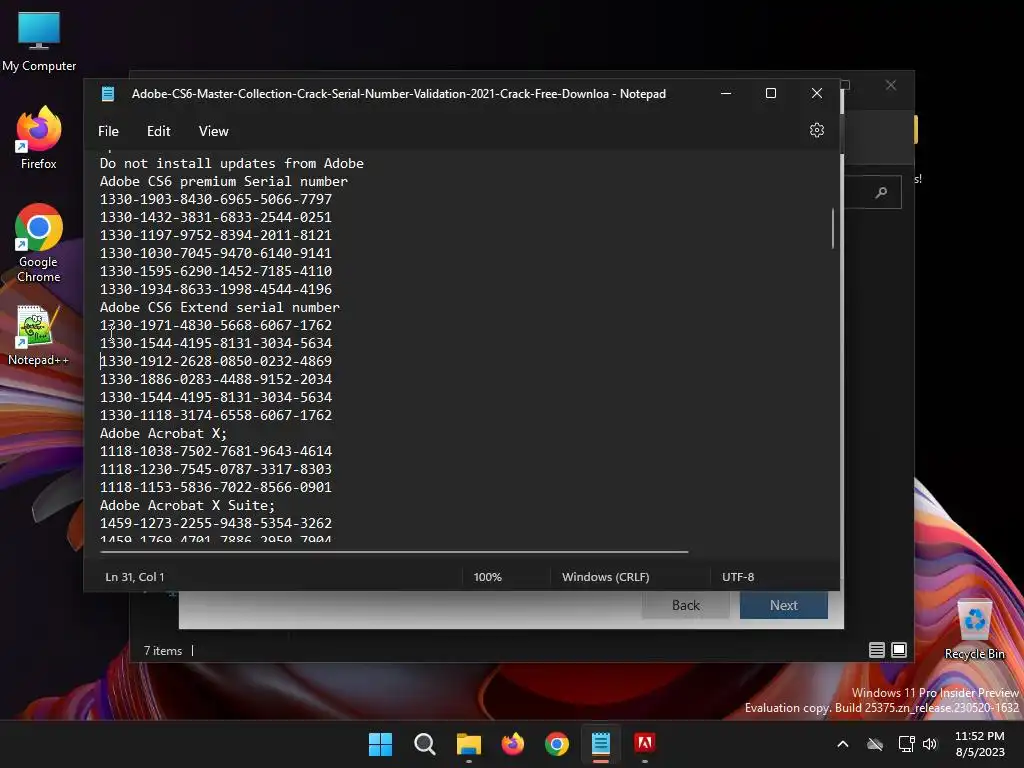The image size is (1024, 768).
Task: Click serial 1459-1273-2255-9438-5354-3262
Action: point(216,523)
